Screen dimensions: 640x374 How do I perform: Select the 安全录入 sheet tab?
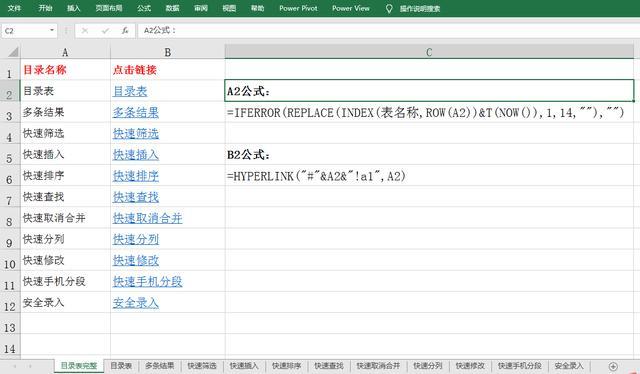pos(569,366)
